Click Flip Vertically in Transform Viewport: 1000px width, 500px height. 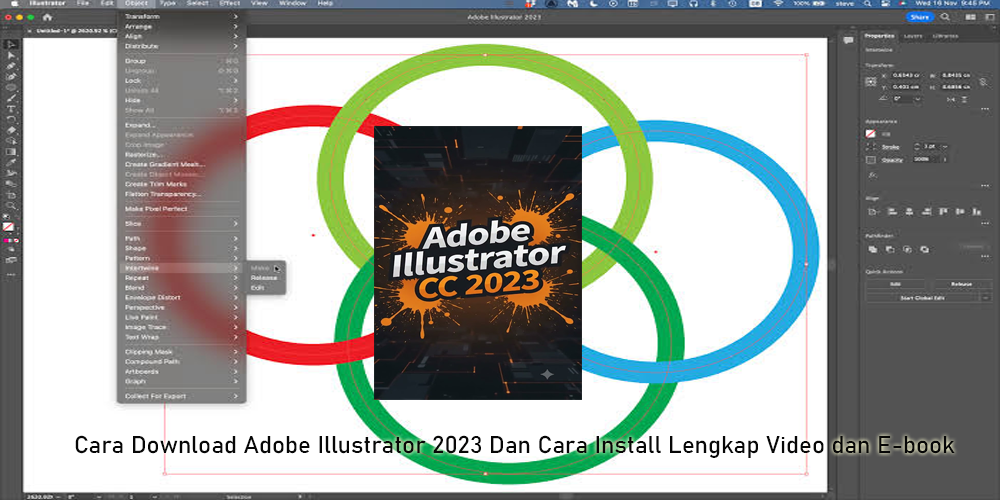(964, 99)
